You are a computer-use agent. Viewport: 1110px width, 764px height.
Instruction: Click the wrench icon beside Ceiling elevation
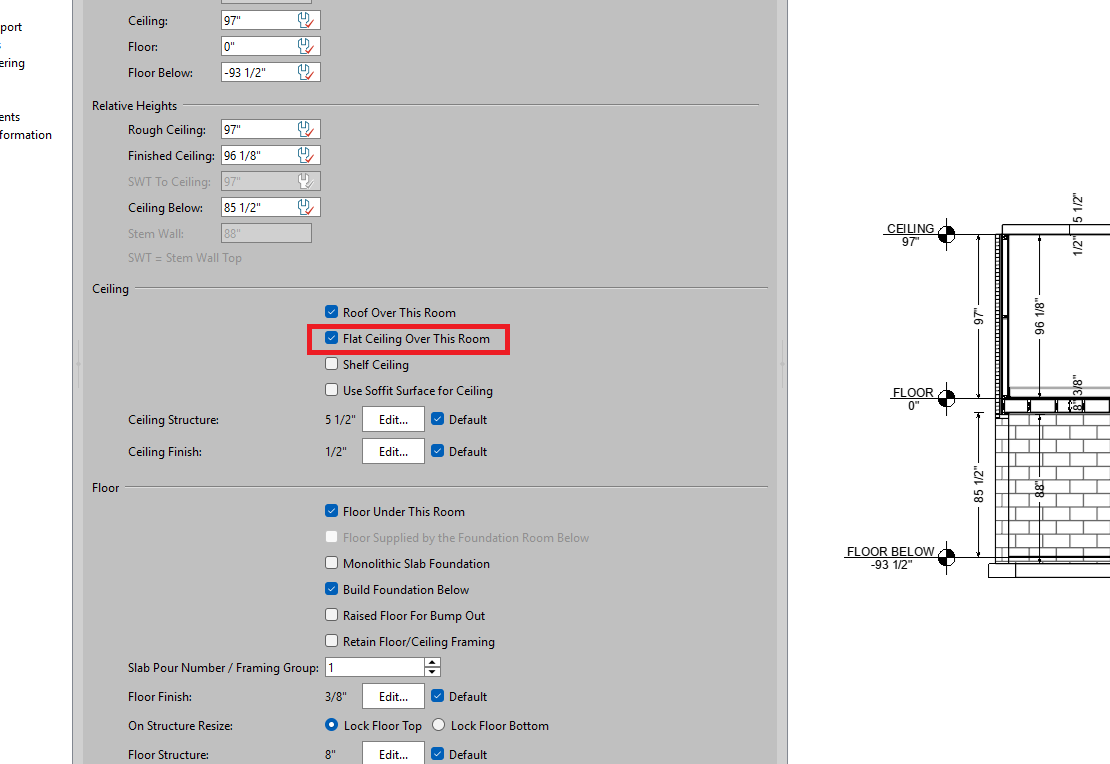pos(307,21)
